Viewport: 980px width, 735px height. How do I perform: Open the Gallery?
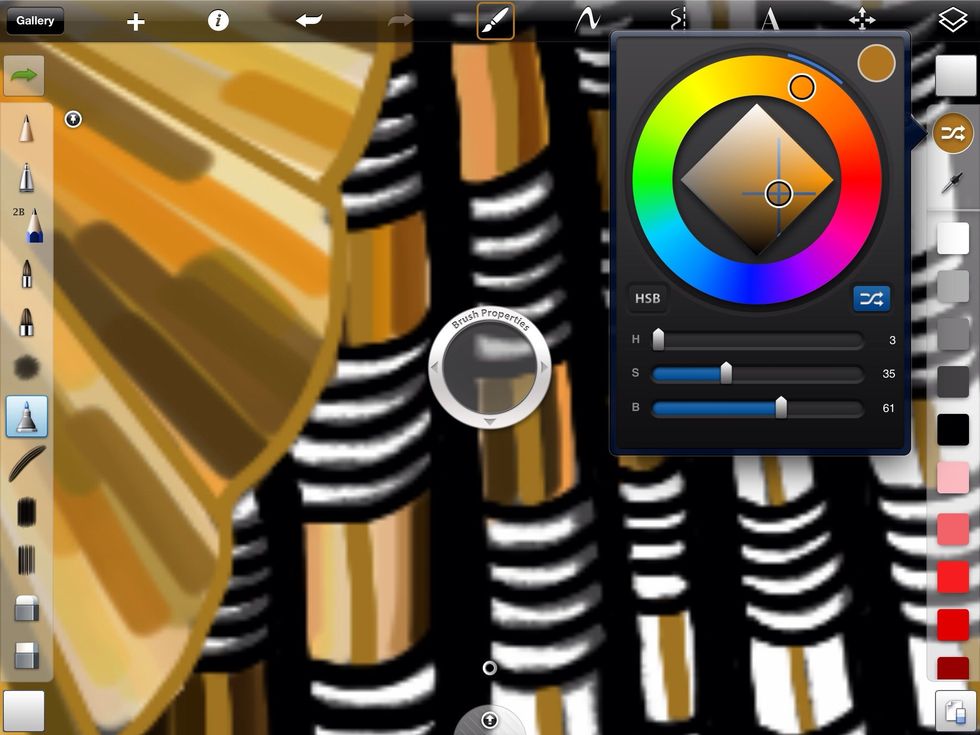(x=34, y=20)
